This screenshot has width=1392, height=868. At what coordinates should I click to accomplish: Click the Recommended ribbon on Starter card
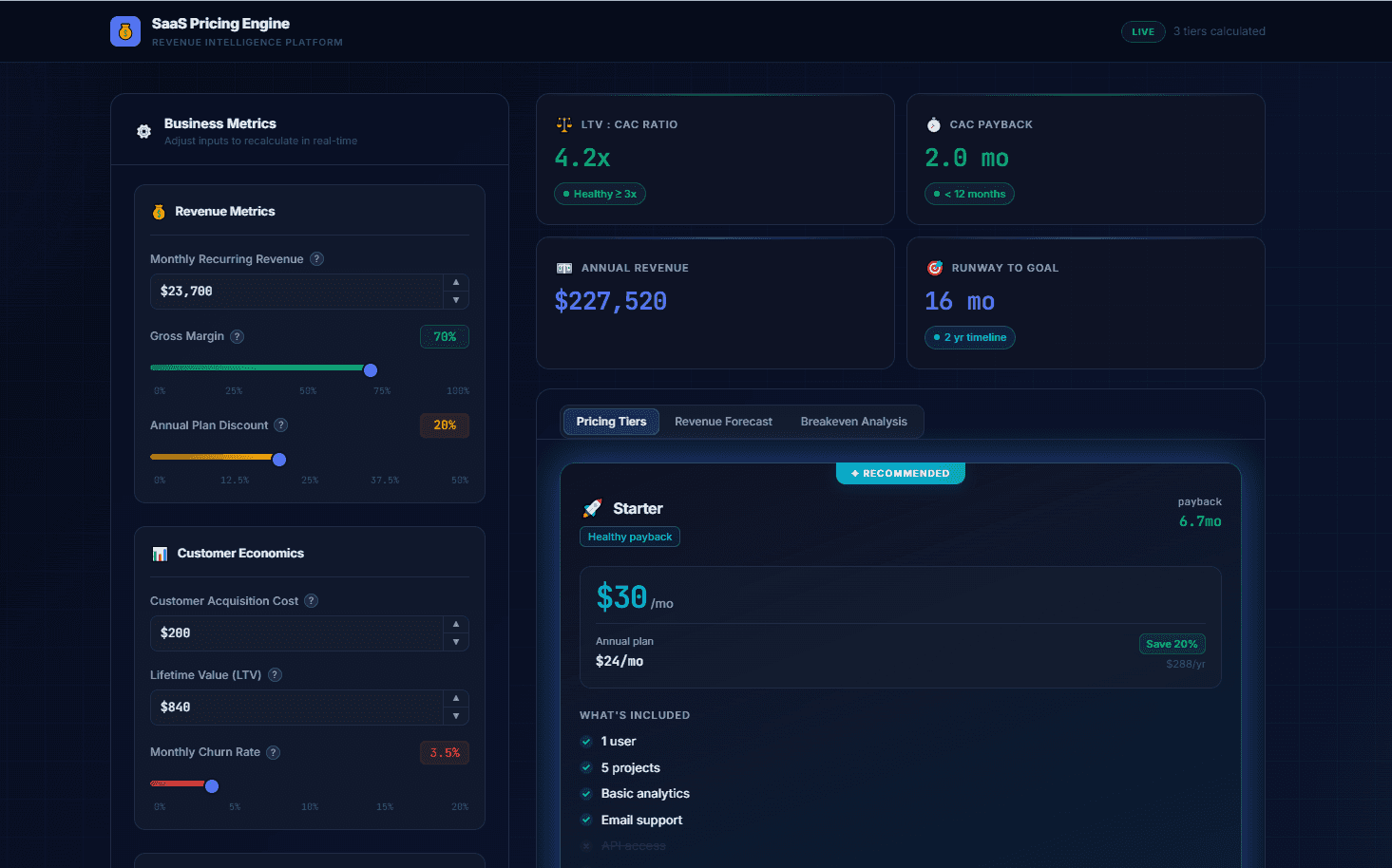point(901,473)
